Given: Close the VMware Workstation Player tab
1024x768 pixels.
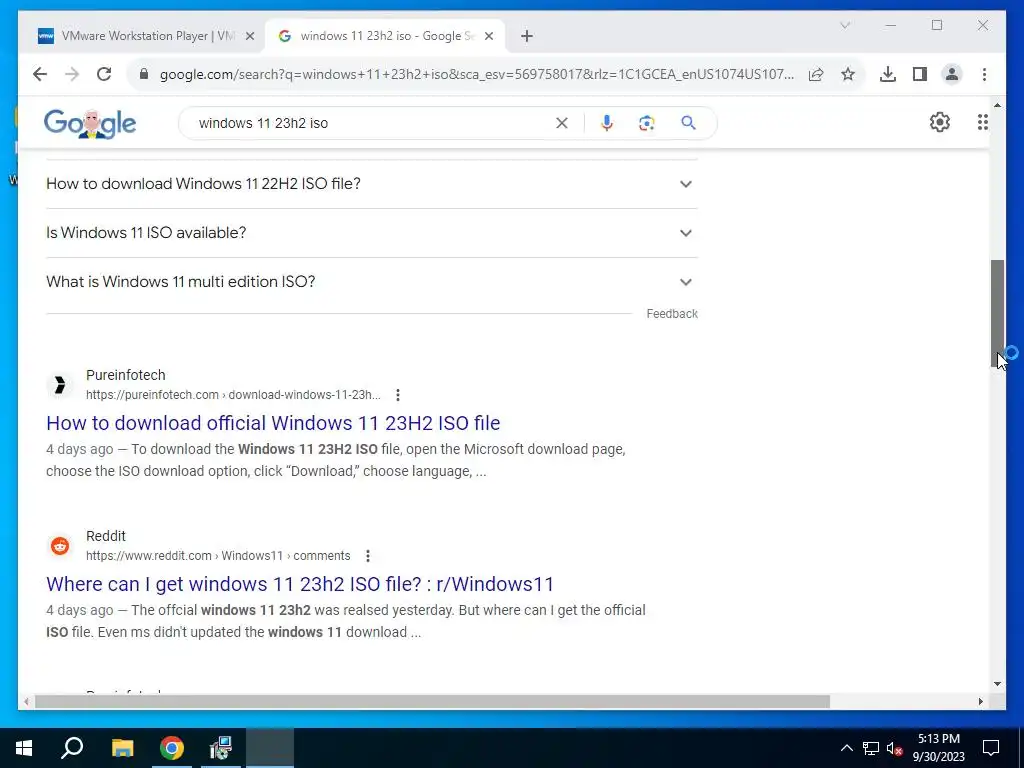Looking at the screenshot, I should pyautogui.click(x=249, y=36).
